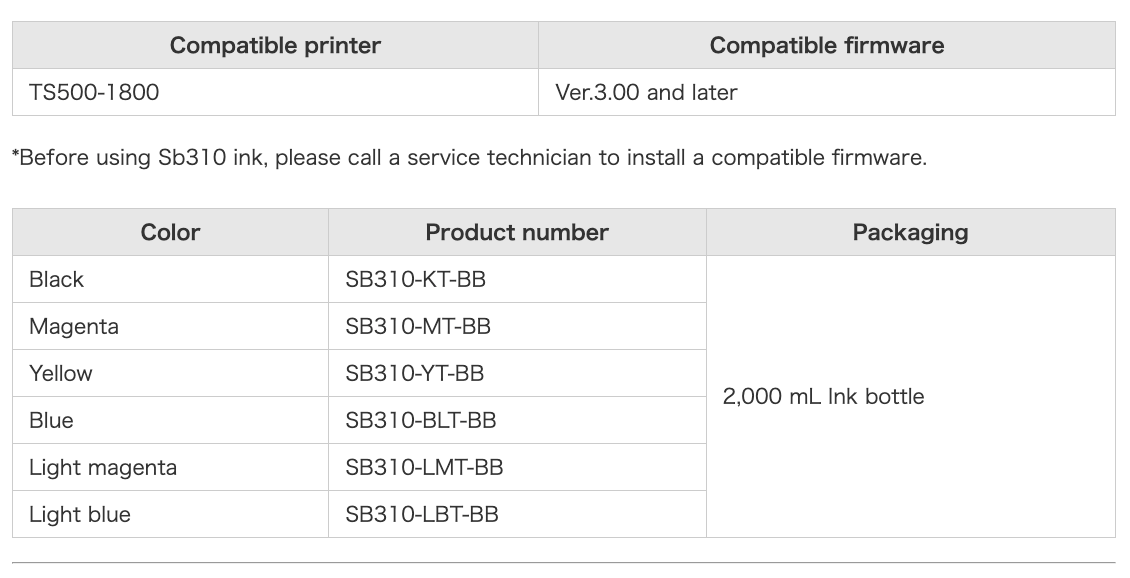This screenshot has height=578, width=1130.
Task: Click product number SB310-BLT-BB
Action: click(421, 420)
